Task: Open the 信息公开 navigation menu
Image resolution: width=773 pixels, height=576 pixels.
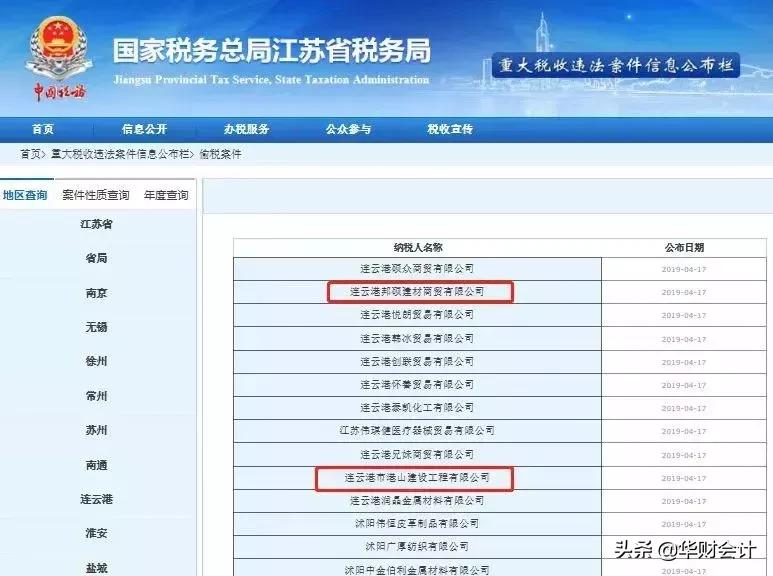Action: 144,129
